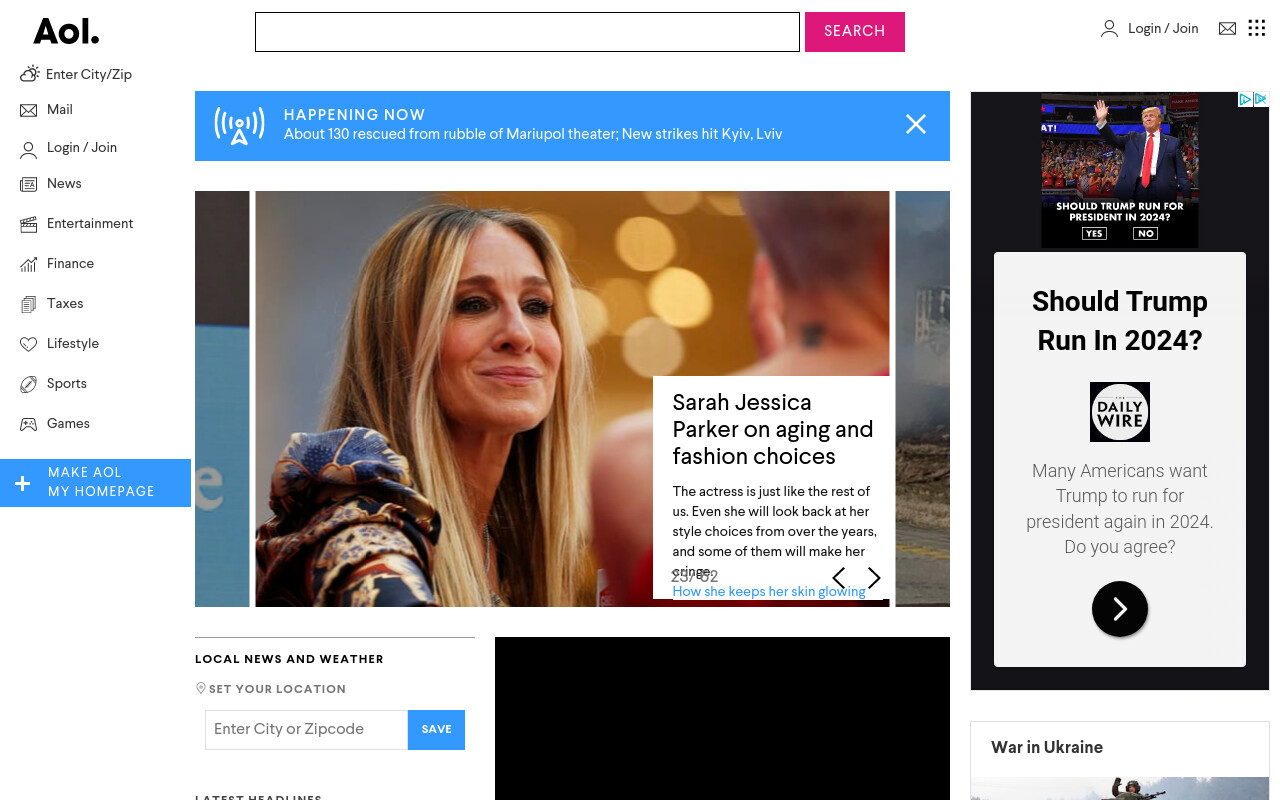Go to Sports in sidebar
Image resolution: width=1280 pixels, height=800 pixels.
67,384
